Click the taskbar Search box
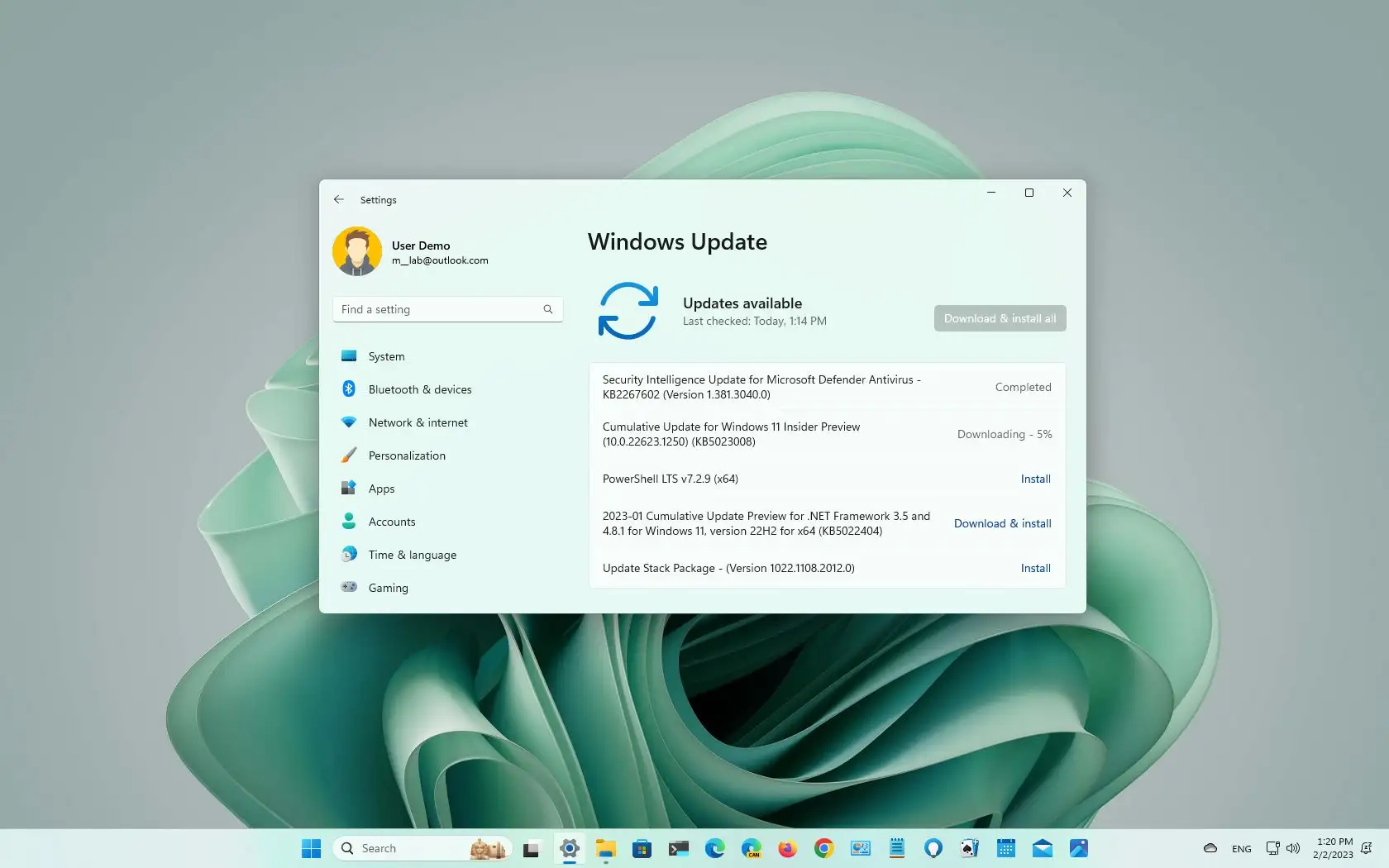 tap(422, 848)
